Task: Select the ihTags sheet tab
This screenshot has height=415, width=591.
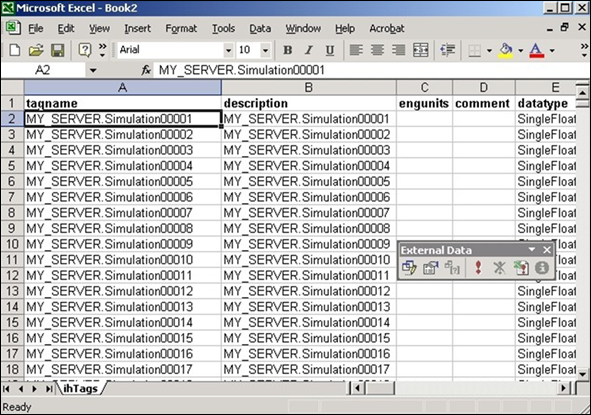Action: 80,389
